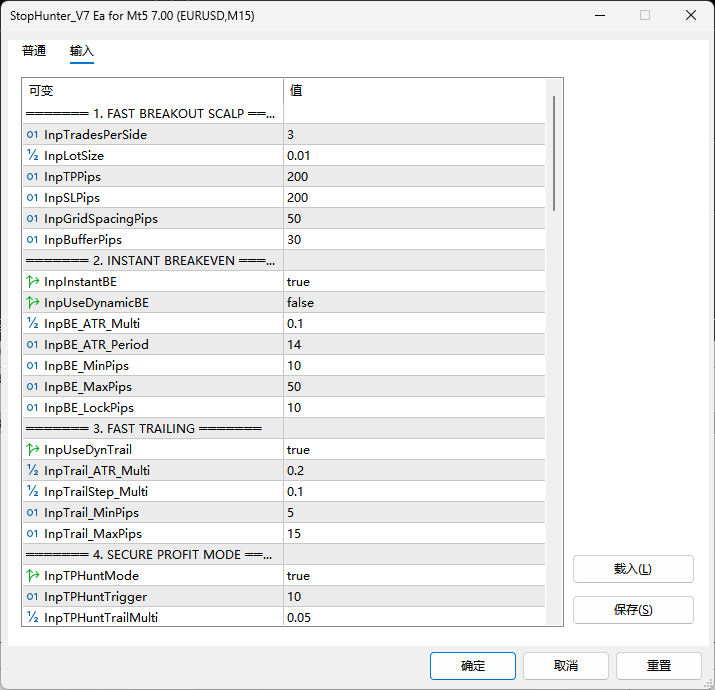The image size is (715, 690).
Task: Click the 载入(L) button to load settings
Action: 633,569
